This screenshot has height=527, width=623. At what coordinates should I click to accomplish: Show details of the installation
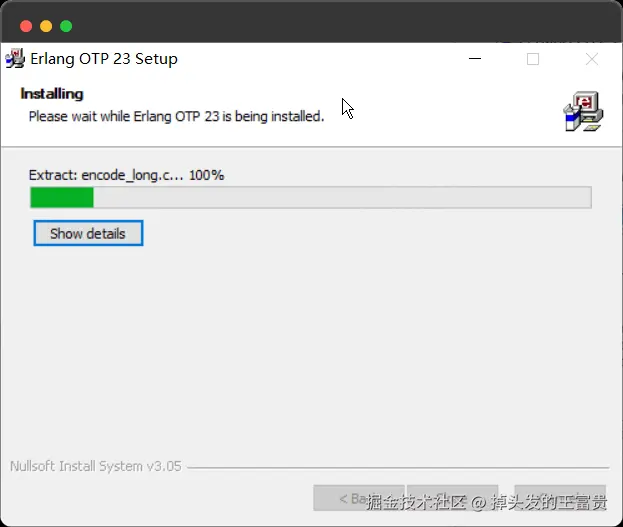[x=88, y=233]
